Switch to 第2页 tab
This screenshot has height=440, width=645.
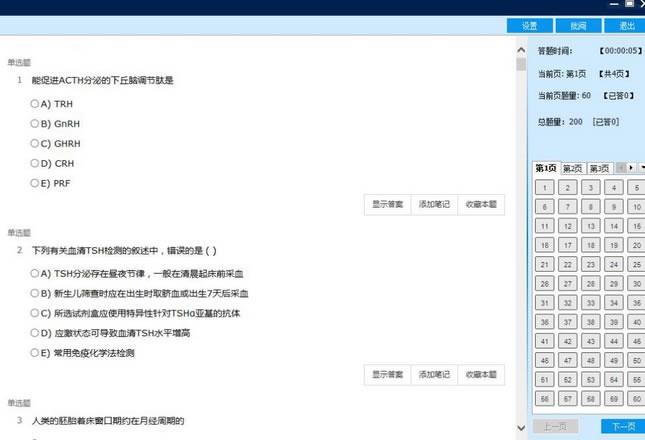coord(572,168)
